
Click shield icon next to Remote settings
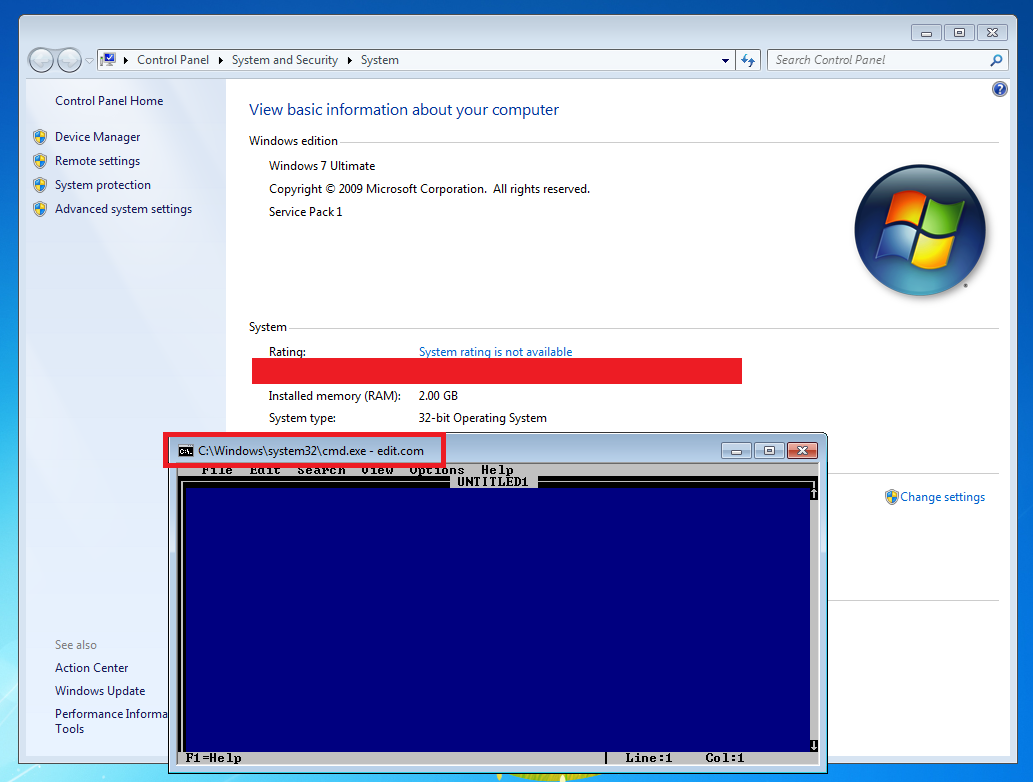point(40,161)
